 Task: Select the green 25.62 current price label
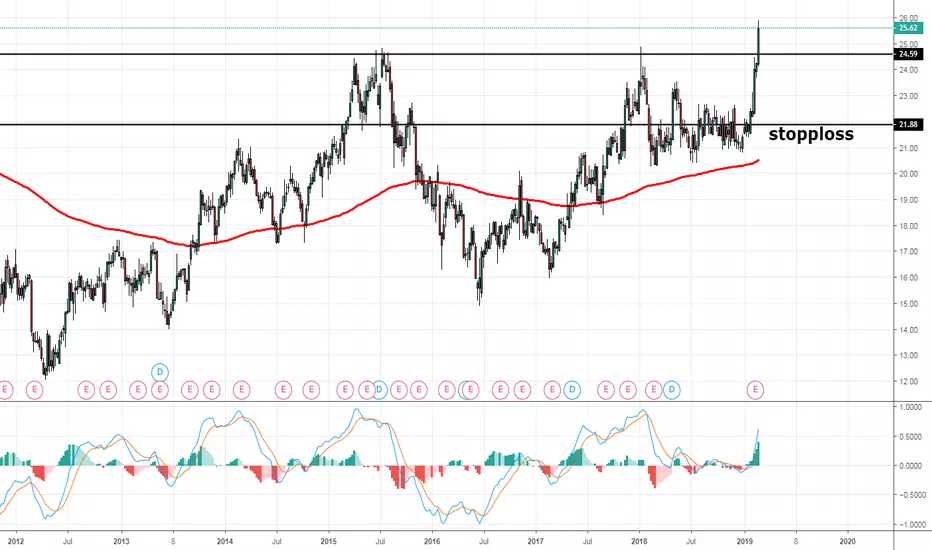pyautogui.click(x=908, y=28)
